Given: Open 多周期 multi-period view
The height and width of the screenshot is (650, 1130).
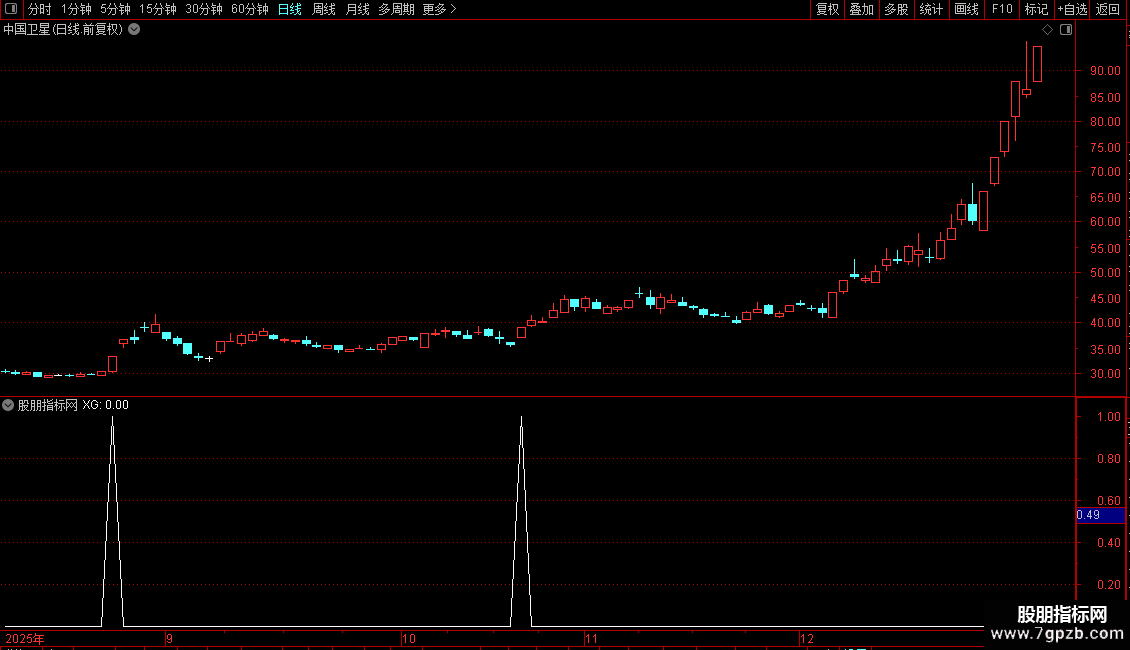Looking at the screenshot, I should 396,9.
